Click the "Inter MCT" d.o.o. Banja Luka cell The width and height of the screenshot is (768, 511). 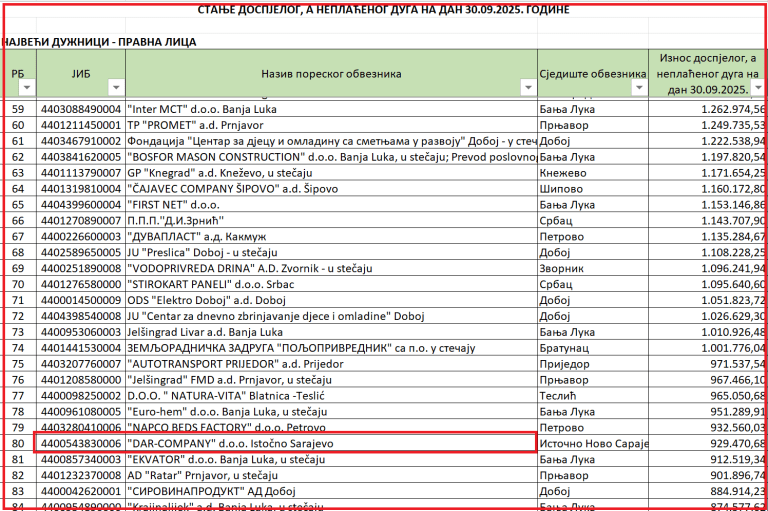coord(330,109)
